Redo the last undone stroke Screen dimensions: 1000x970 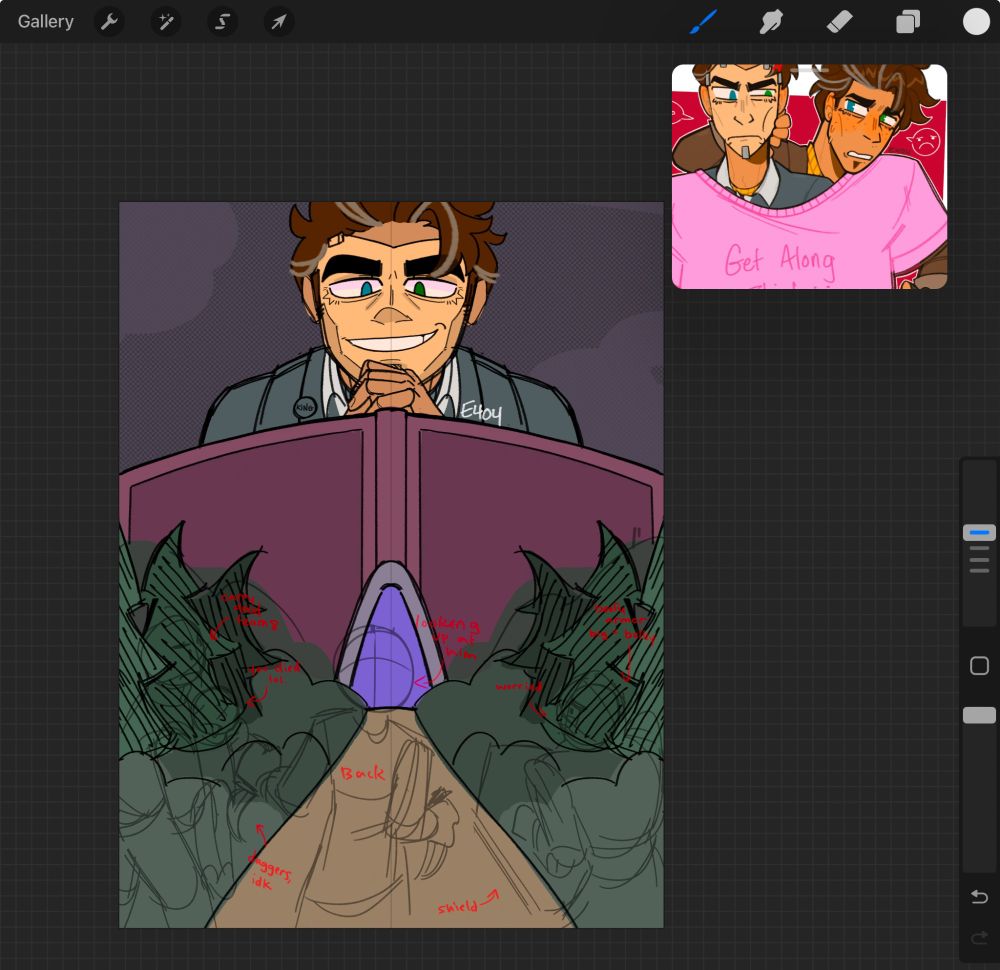click(979, 937)
